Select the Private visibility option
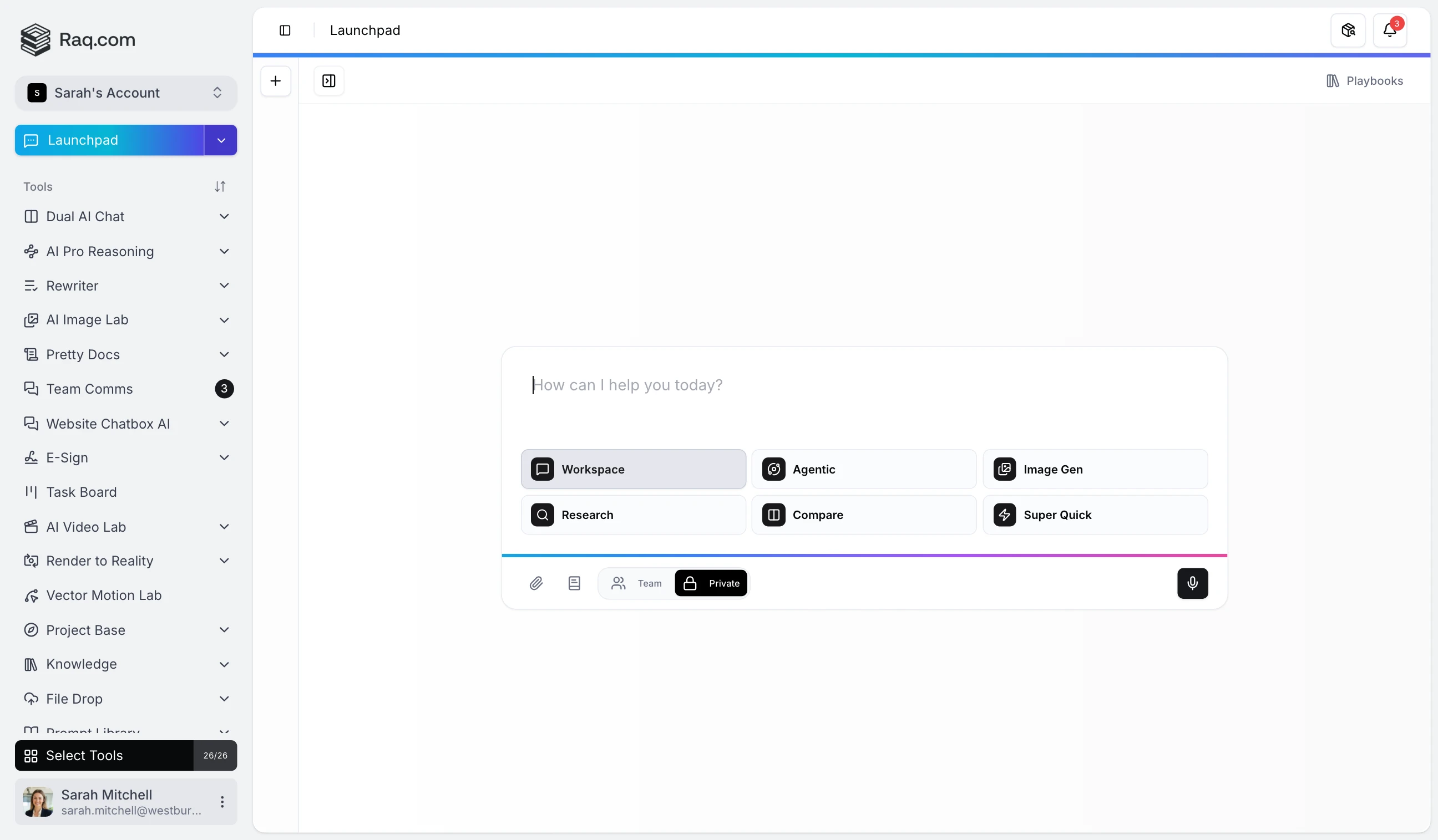Viewport: 1438px width, 840px height. (x=711, y=583)
